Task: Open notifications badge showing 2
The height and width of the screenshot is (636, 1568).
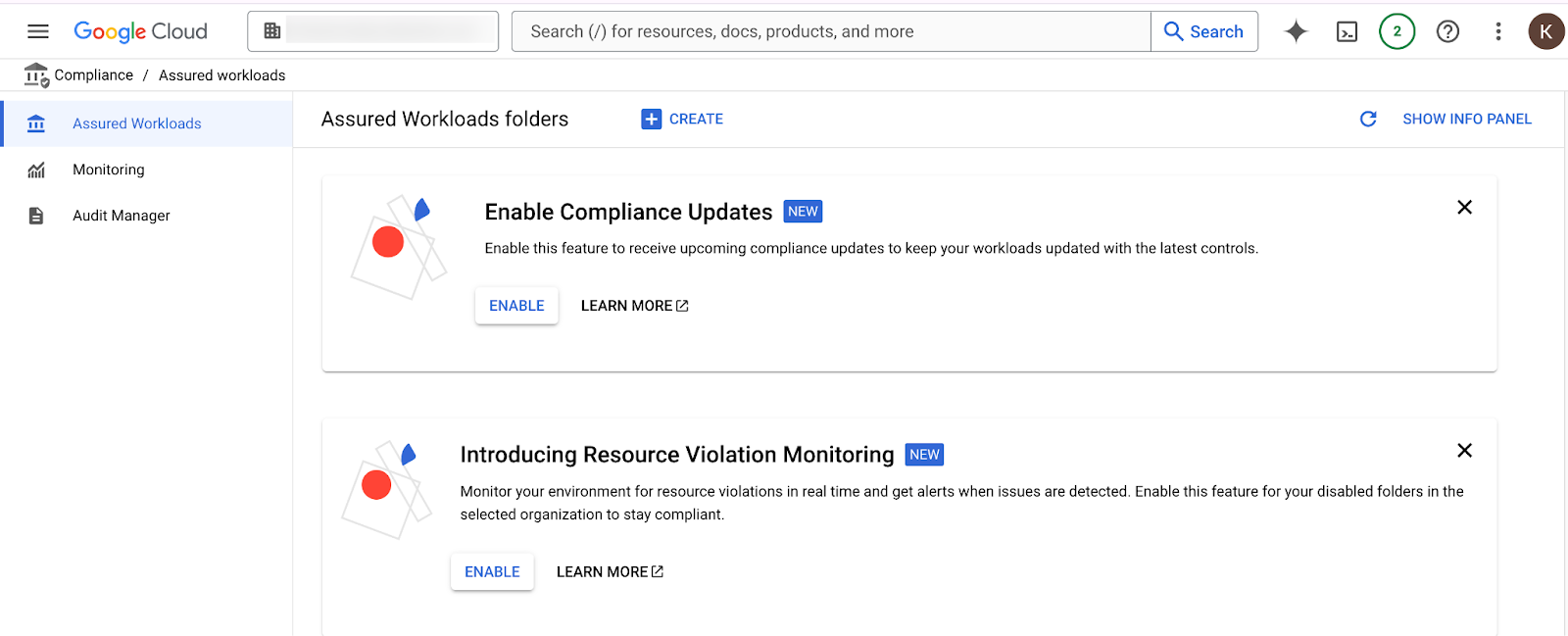Action: tap(1396, 31)
